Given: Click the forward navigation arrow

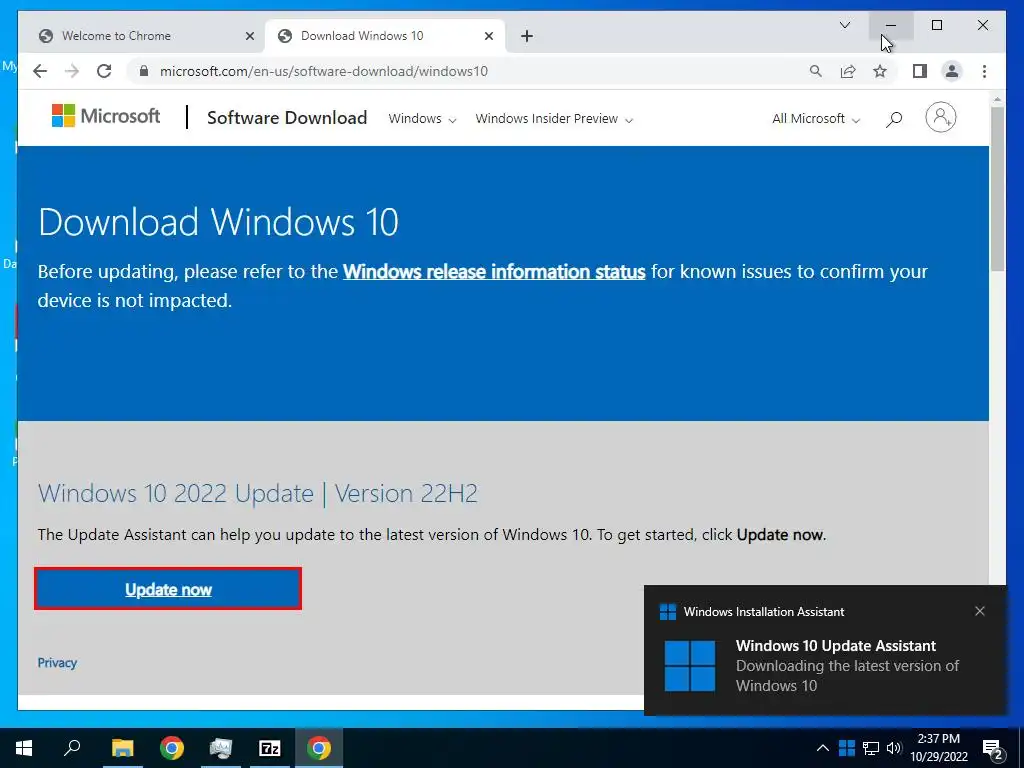Looking at the screenshot, I should 72,71.
